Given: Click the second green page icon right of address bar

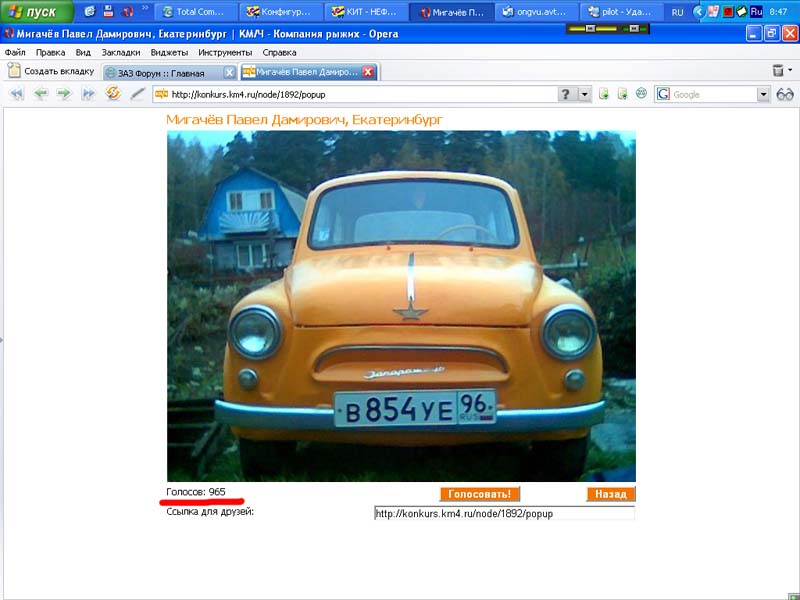Looking at the screenshot, I should click(622, 94).
